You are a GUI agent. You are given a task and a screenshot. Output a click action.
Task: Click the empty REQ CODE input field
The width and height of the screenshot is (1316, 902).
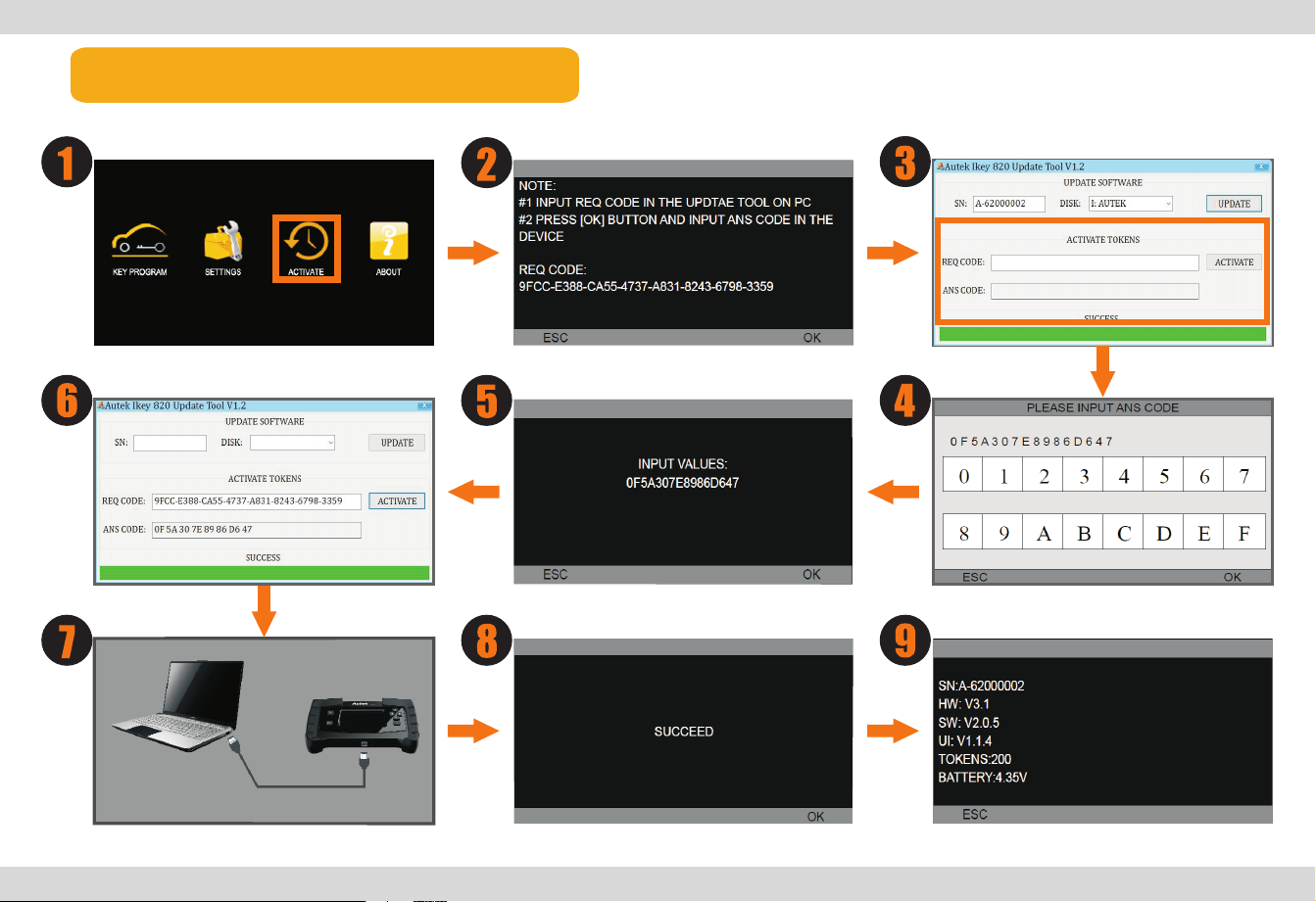[x=1095, y=262]
